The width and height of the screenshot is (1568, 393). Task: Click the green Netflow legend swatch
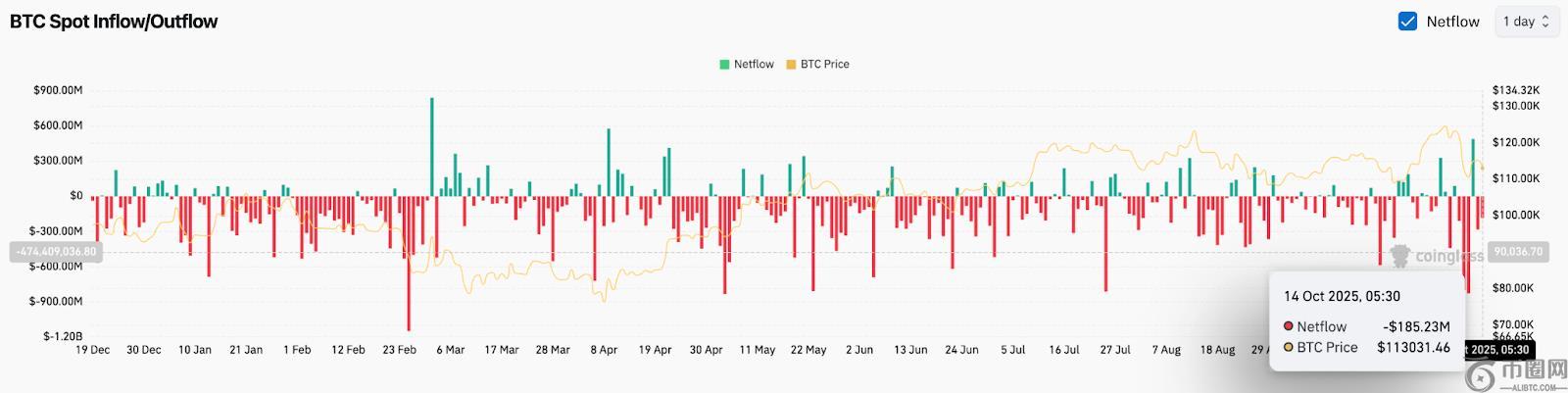724,65
